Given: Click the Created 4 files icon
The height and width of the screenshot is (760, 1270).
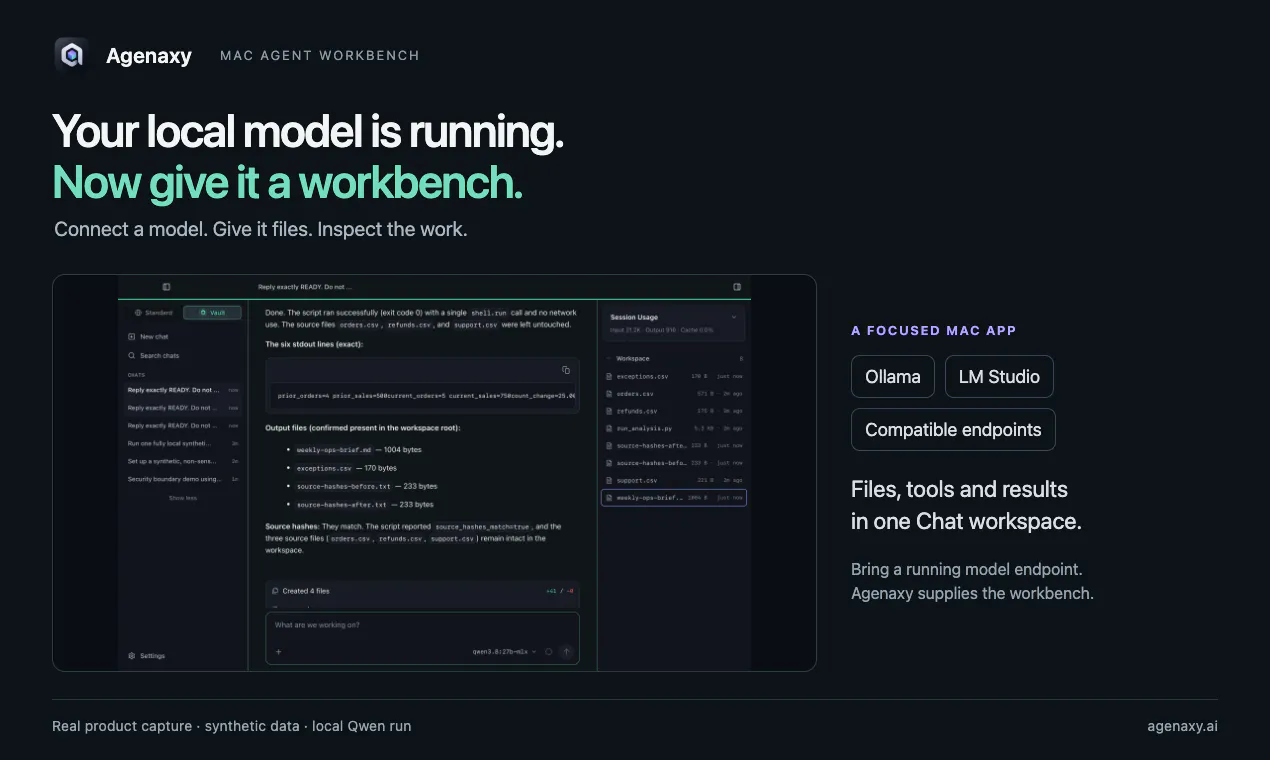Looking at the screenshot, I should pos(275,591).
